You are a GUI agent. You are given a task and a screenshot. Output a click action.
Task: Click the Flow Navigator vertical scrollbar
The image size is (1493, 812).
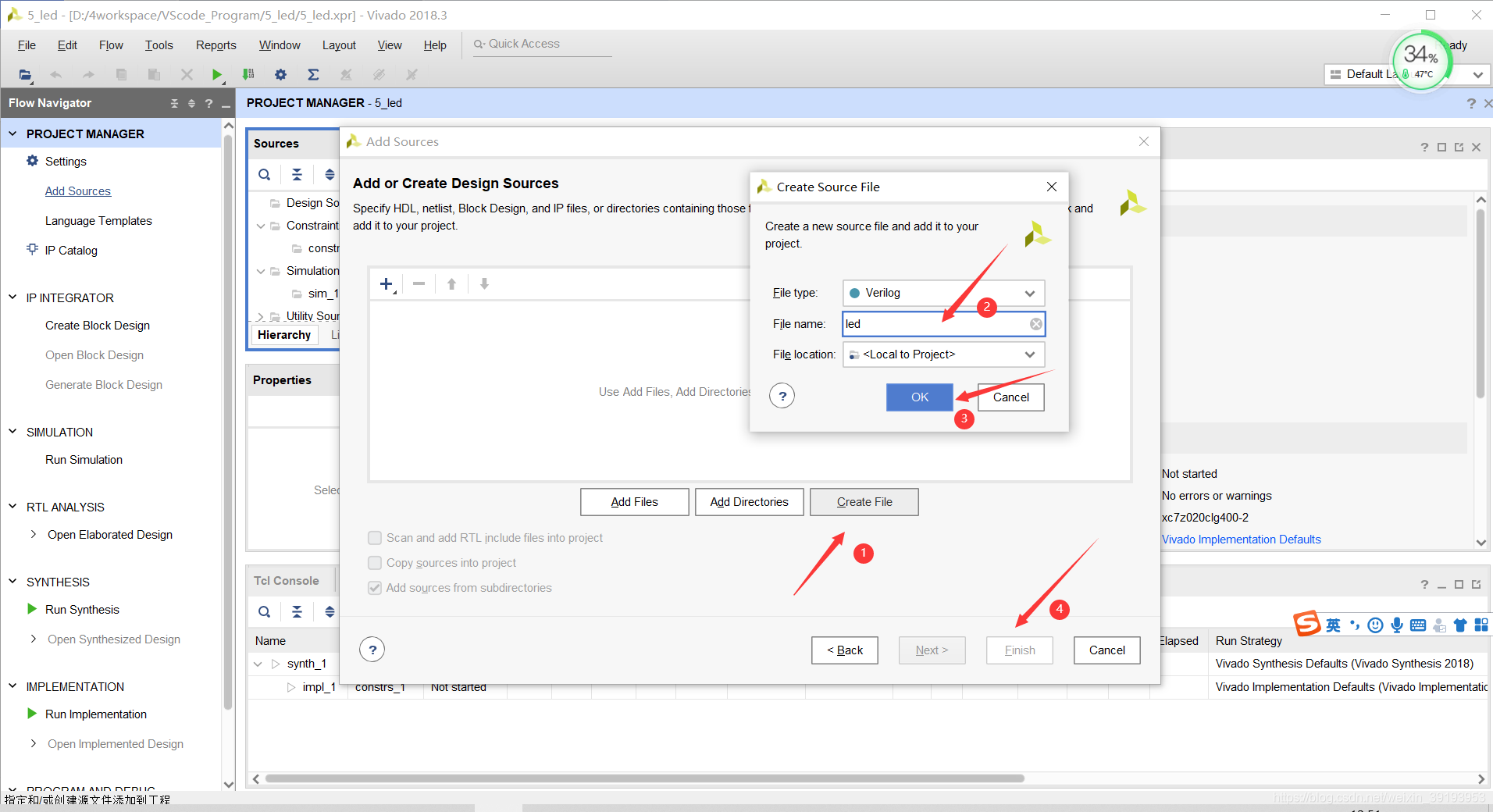click(x=229, y=422)
